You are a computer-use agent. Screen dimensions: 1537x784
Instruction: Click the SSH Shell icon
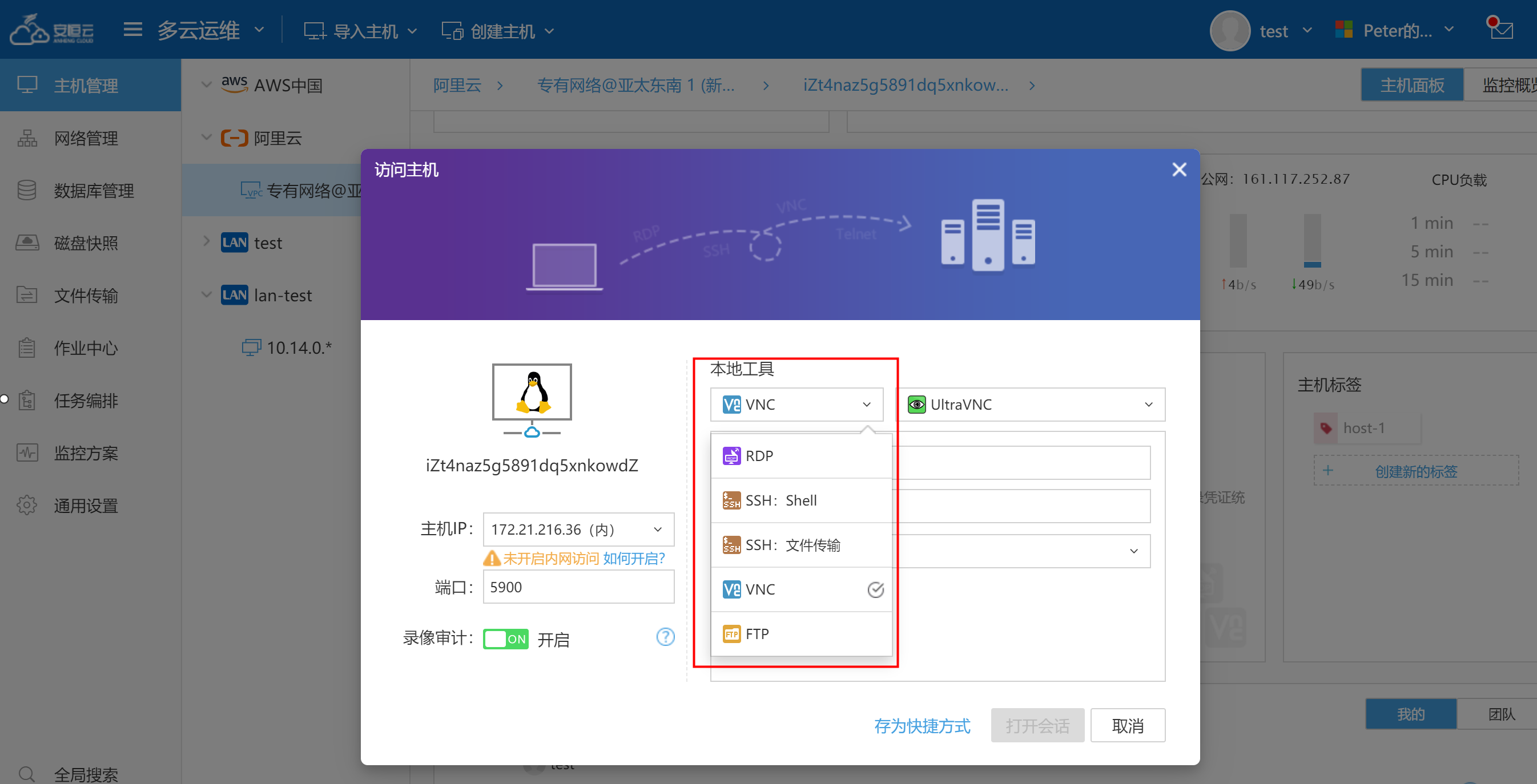pyautogui.click(x=731, y=501)
